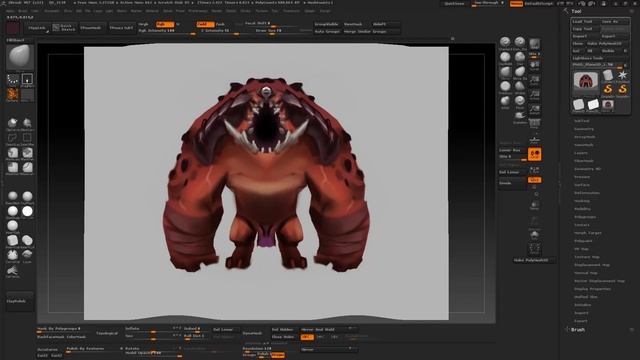Viewport: 640px width, 360px height.
Task: Expand the Texture Map subpalette
Action: pos(587,257)
